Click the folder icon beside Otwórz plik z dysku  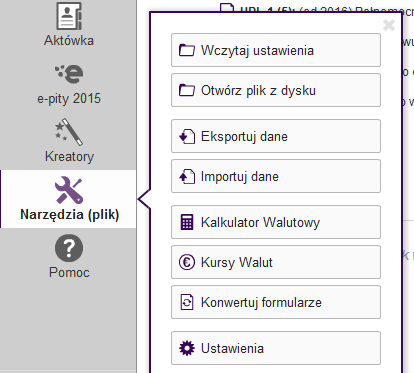point(187,90)
